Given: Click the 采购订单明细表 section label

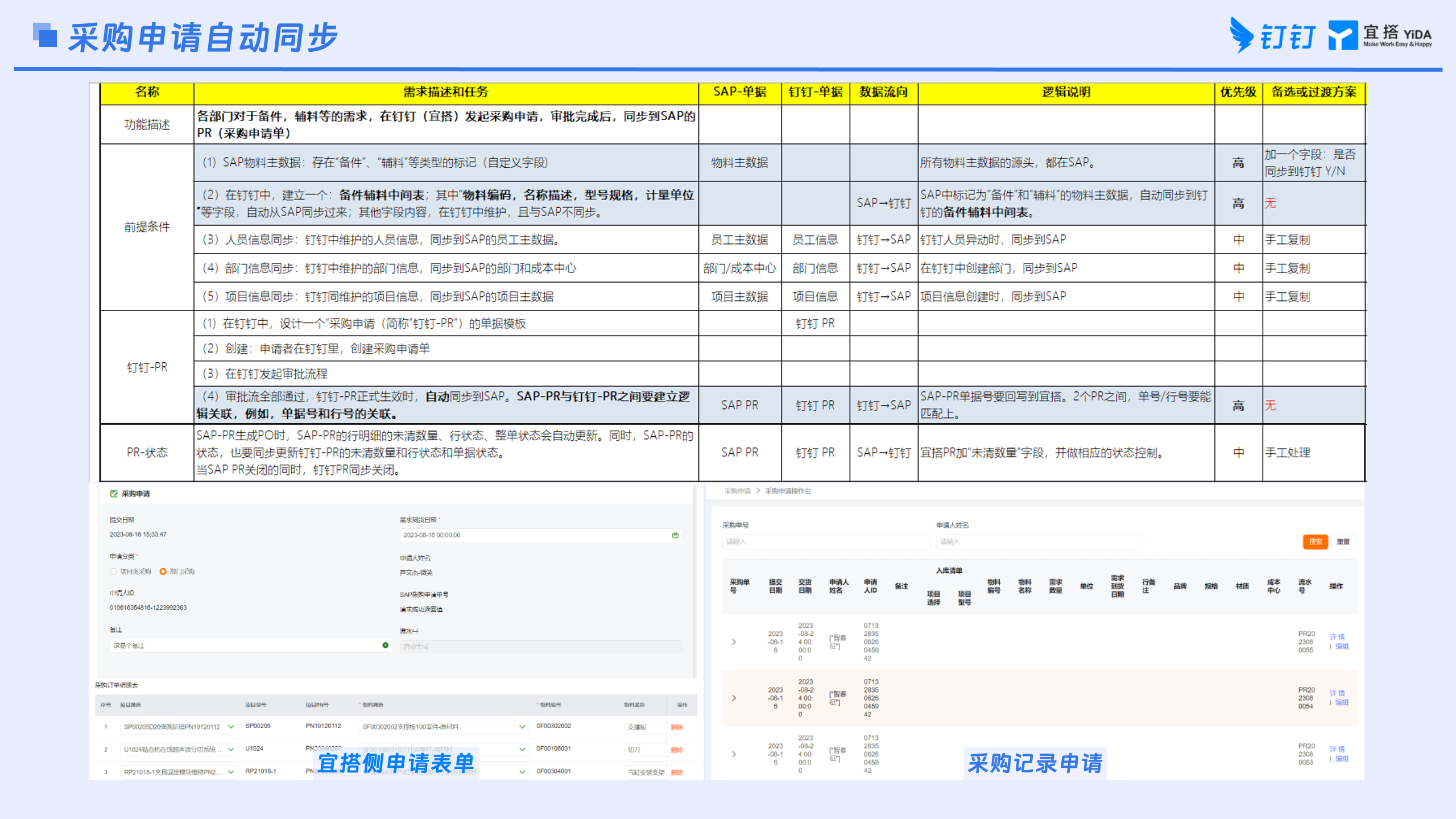Looking at the screenshot, I should point(116,685).
